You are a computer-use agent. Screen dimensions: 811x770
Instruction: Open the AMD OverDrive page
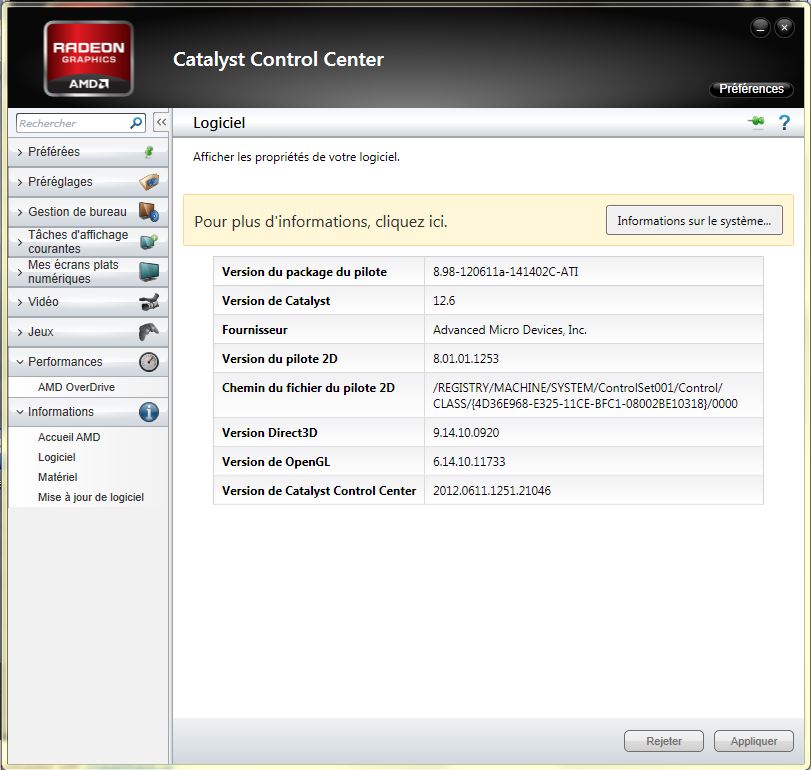click(x=77, y=387)
